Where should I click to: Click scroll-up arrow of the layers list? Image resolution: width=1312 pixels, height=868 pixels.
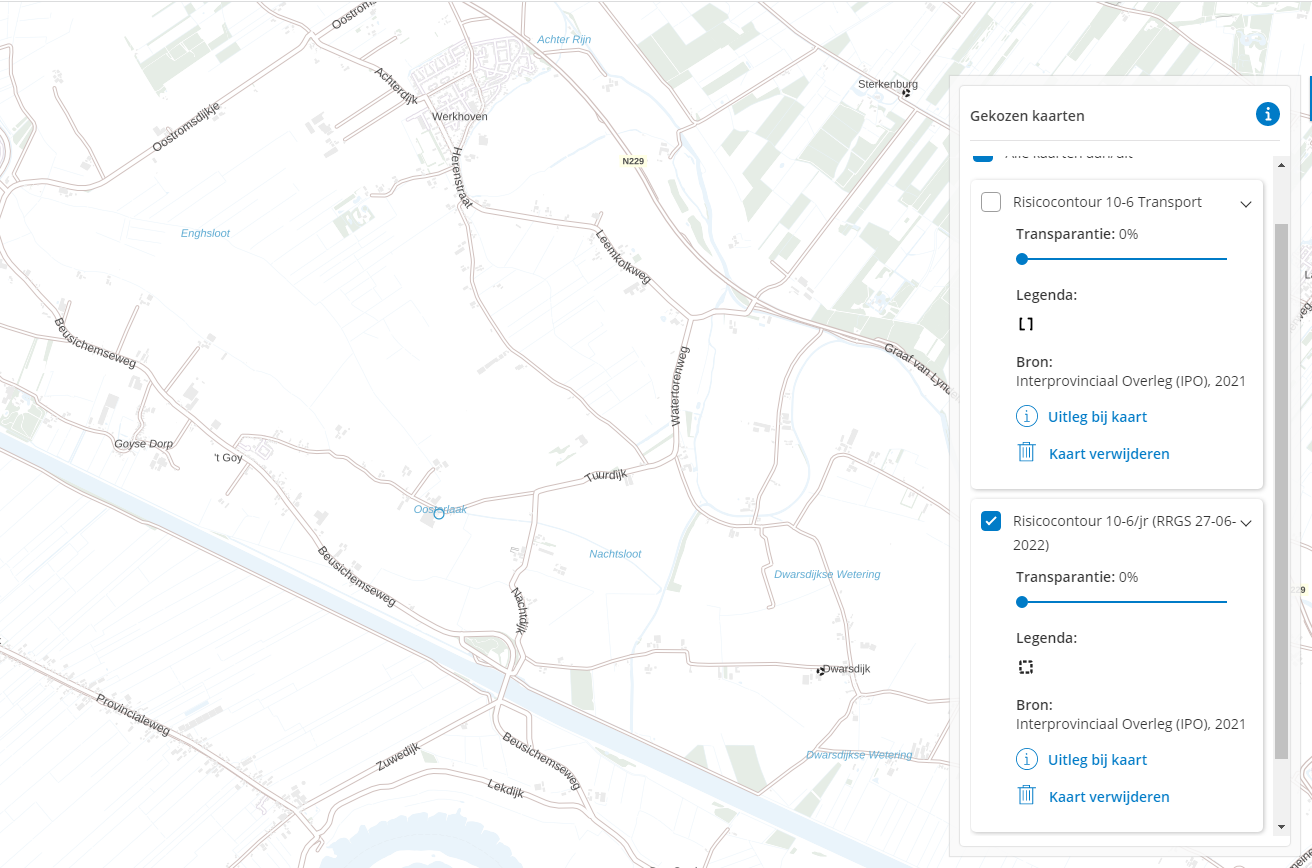(x=1281, y=163)
